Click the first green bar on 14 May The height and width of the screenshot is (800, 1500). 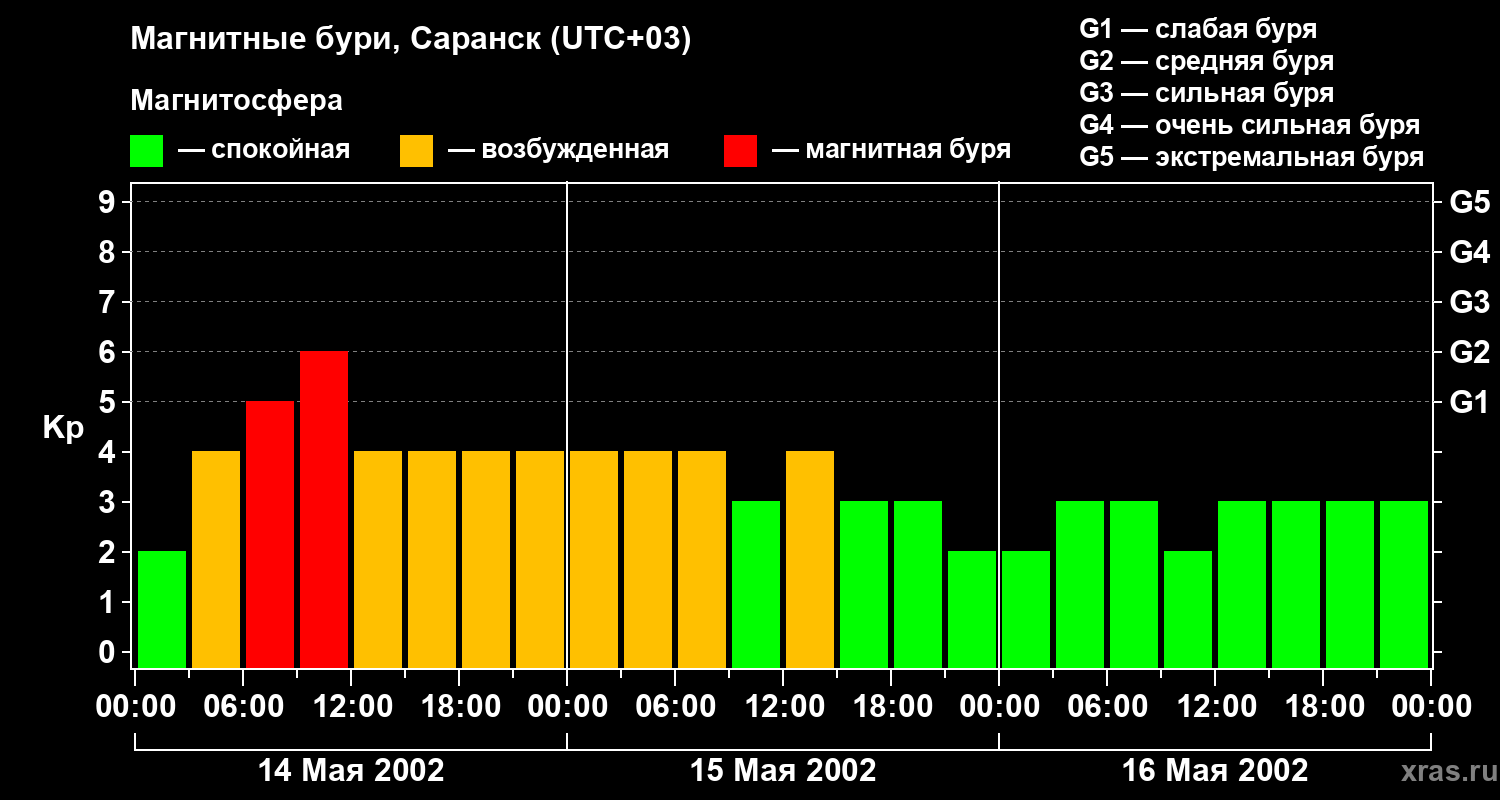(162, 608)
